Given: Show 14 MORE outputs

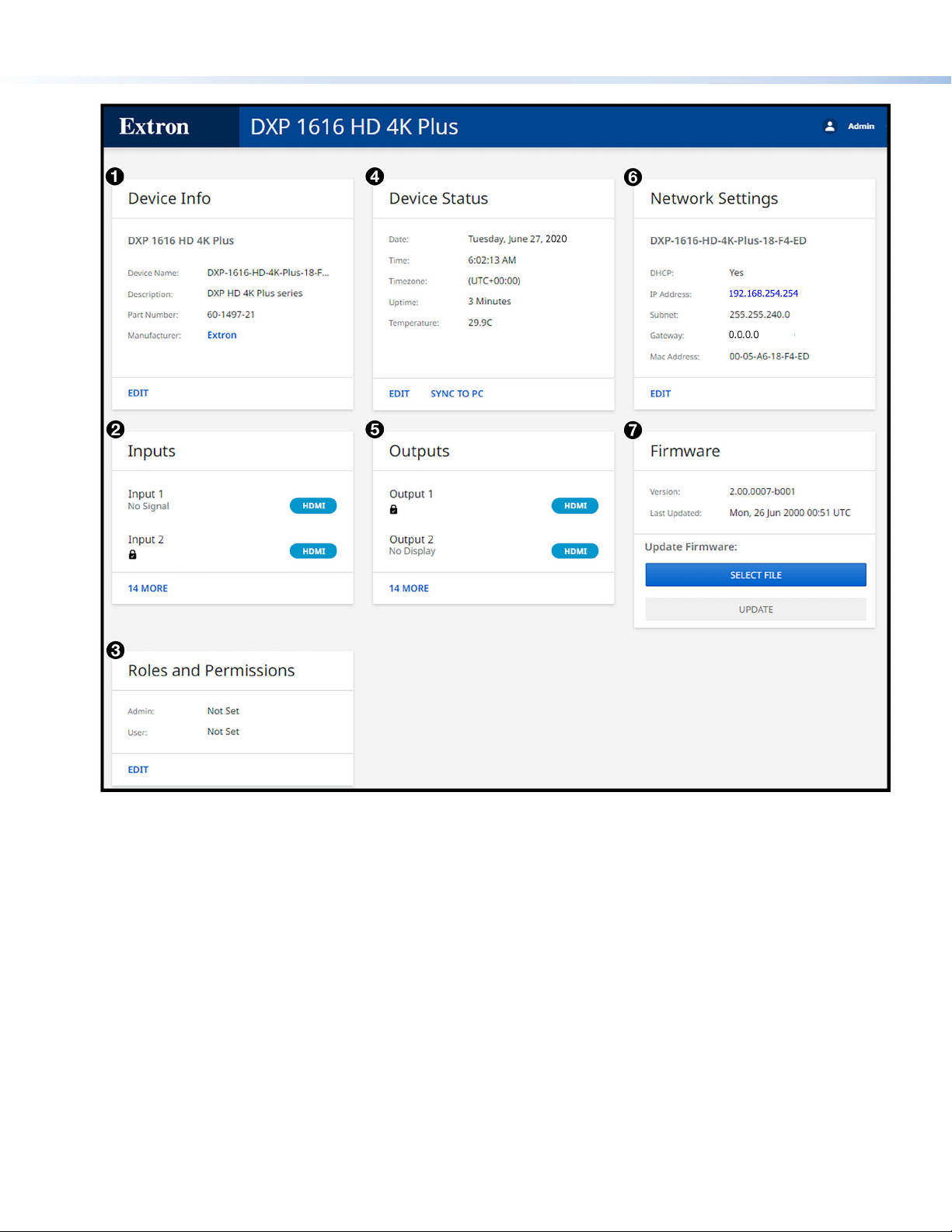Looking at the screenshot, I should [x=409, y=588].
